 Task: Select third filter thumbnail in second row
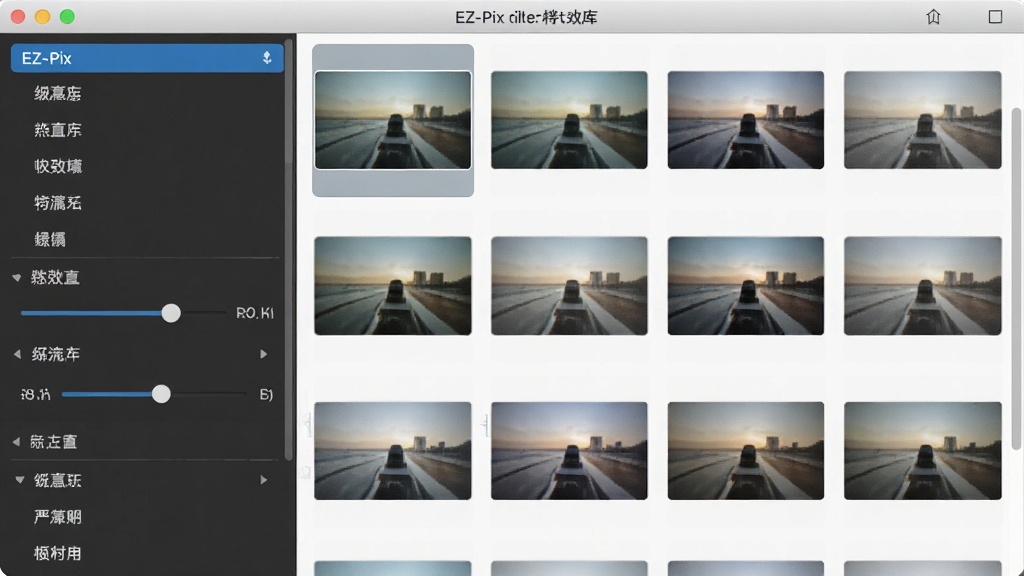pyautogui.click(x=746, y=286)
